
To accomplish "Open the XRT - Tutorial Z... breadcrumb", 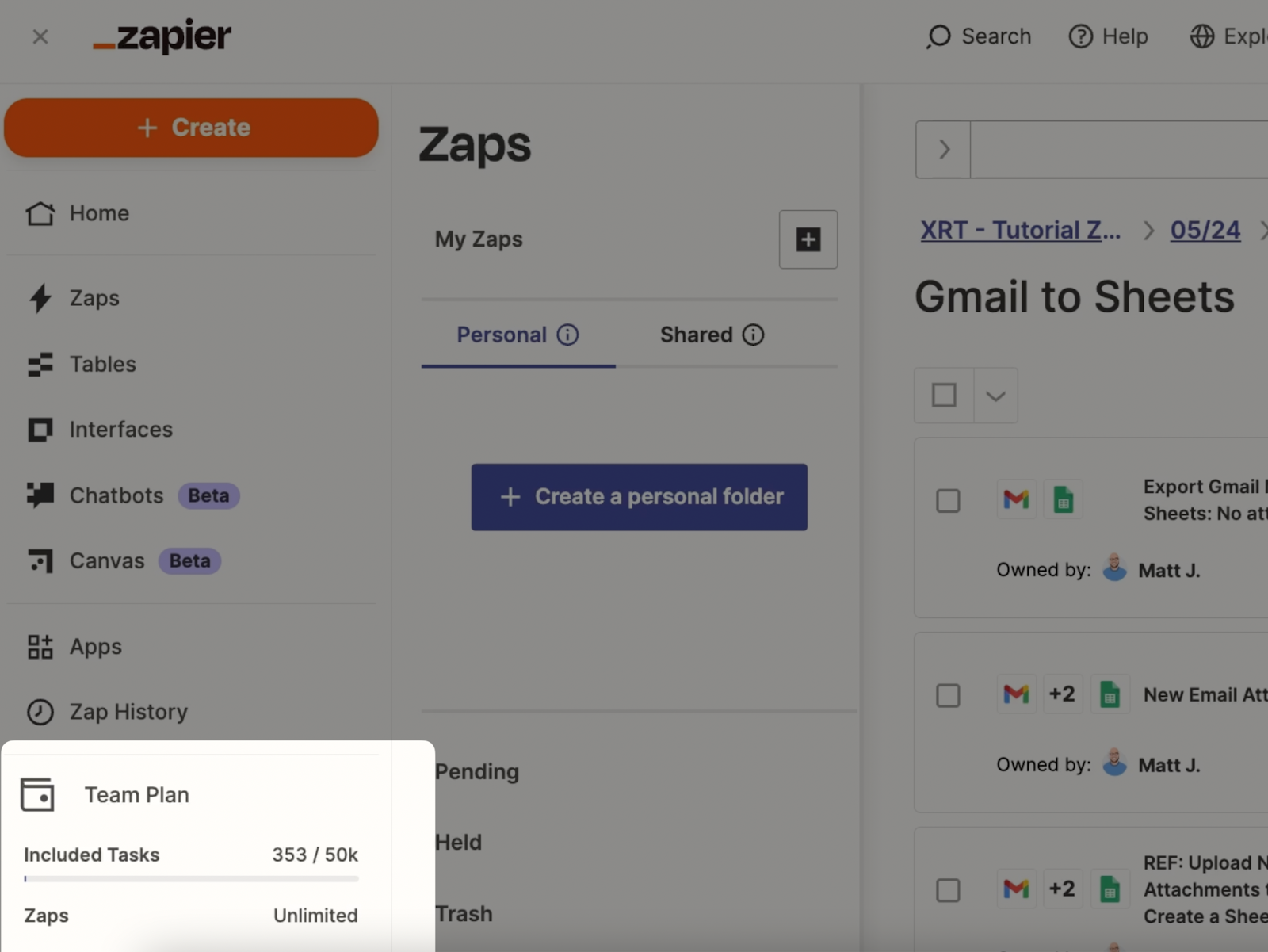I will point(1021,230).
